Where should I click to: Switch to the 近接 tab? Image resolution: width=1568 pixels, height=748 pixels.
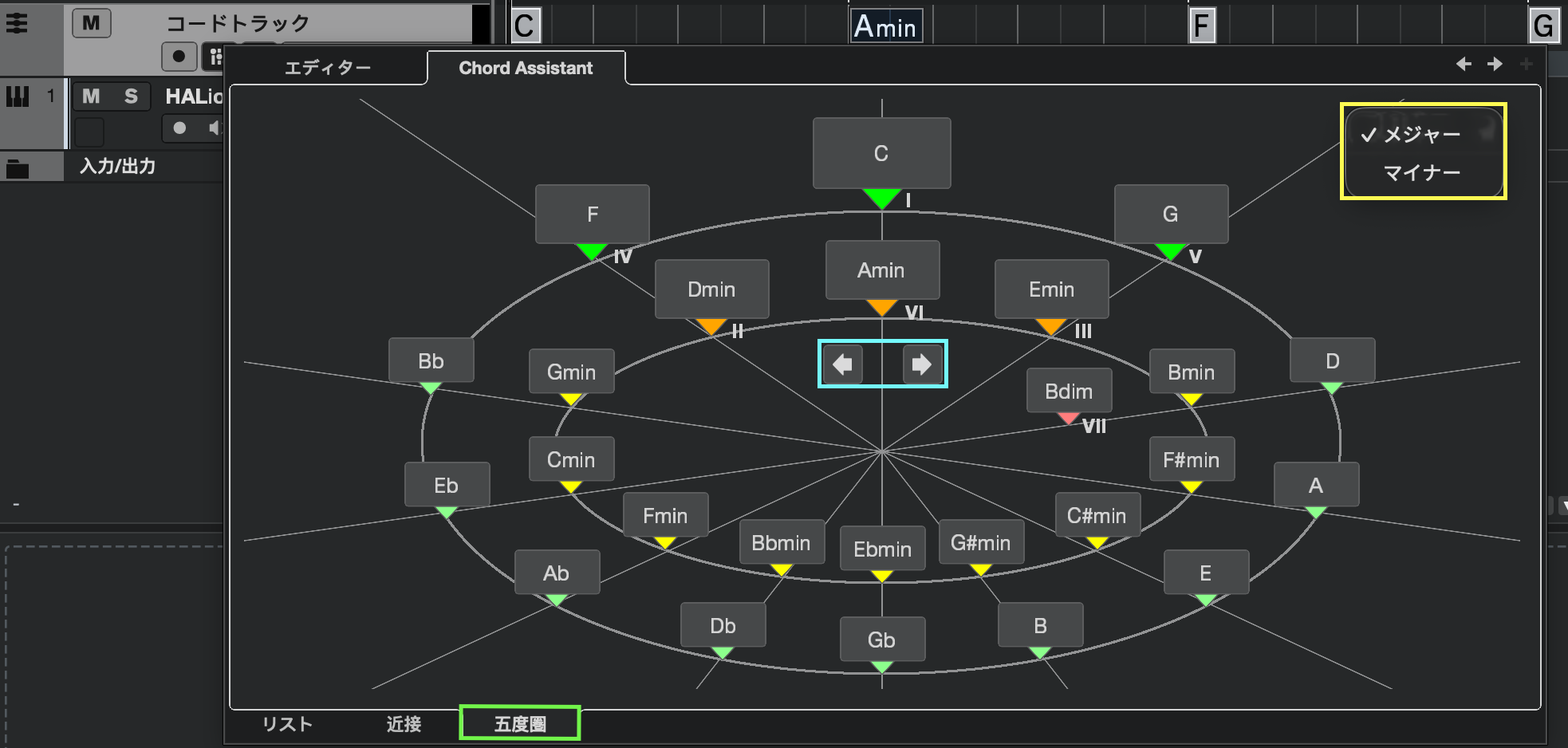point(404,723)
